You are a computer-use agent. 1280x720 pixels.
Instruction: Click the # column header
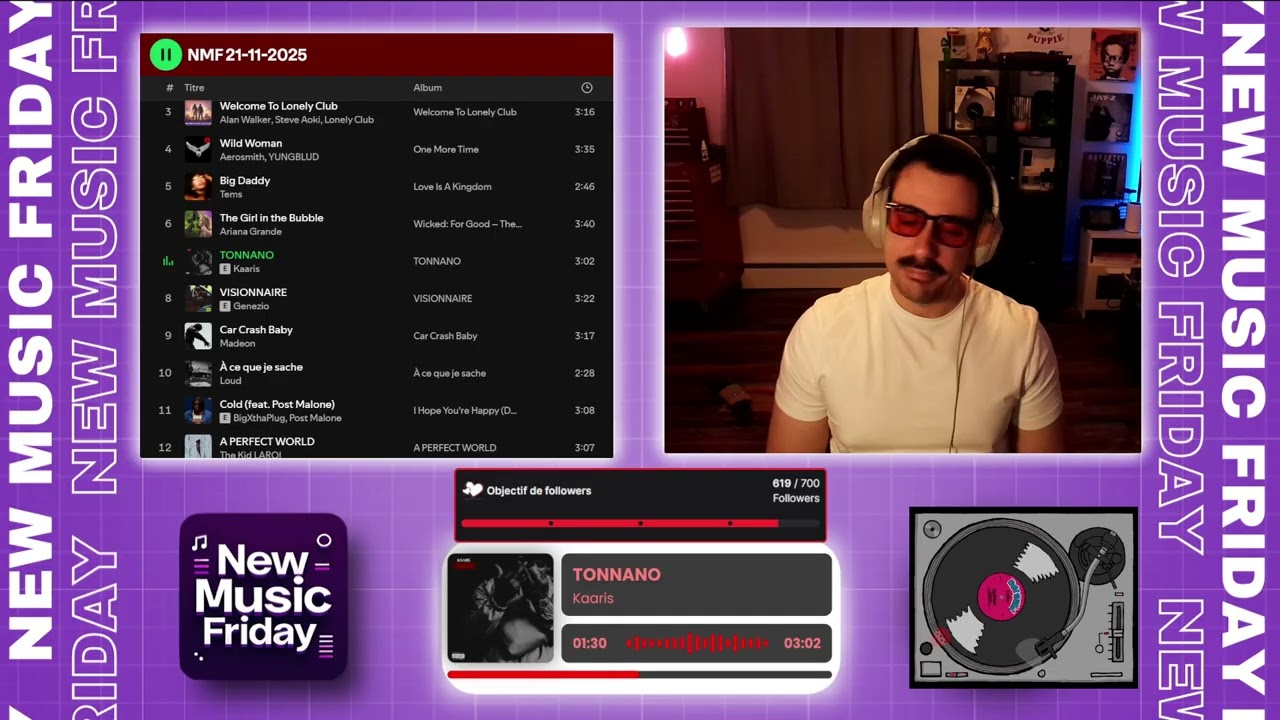point(169,88)
